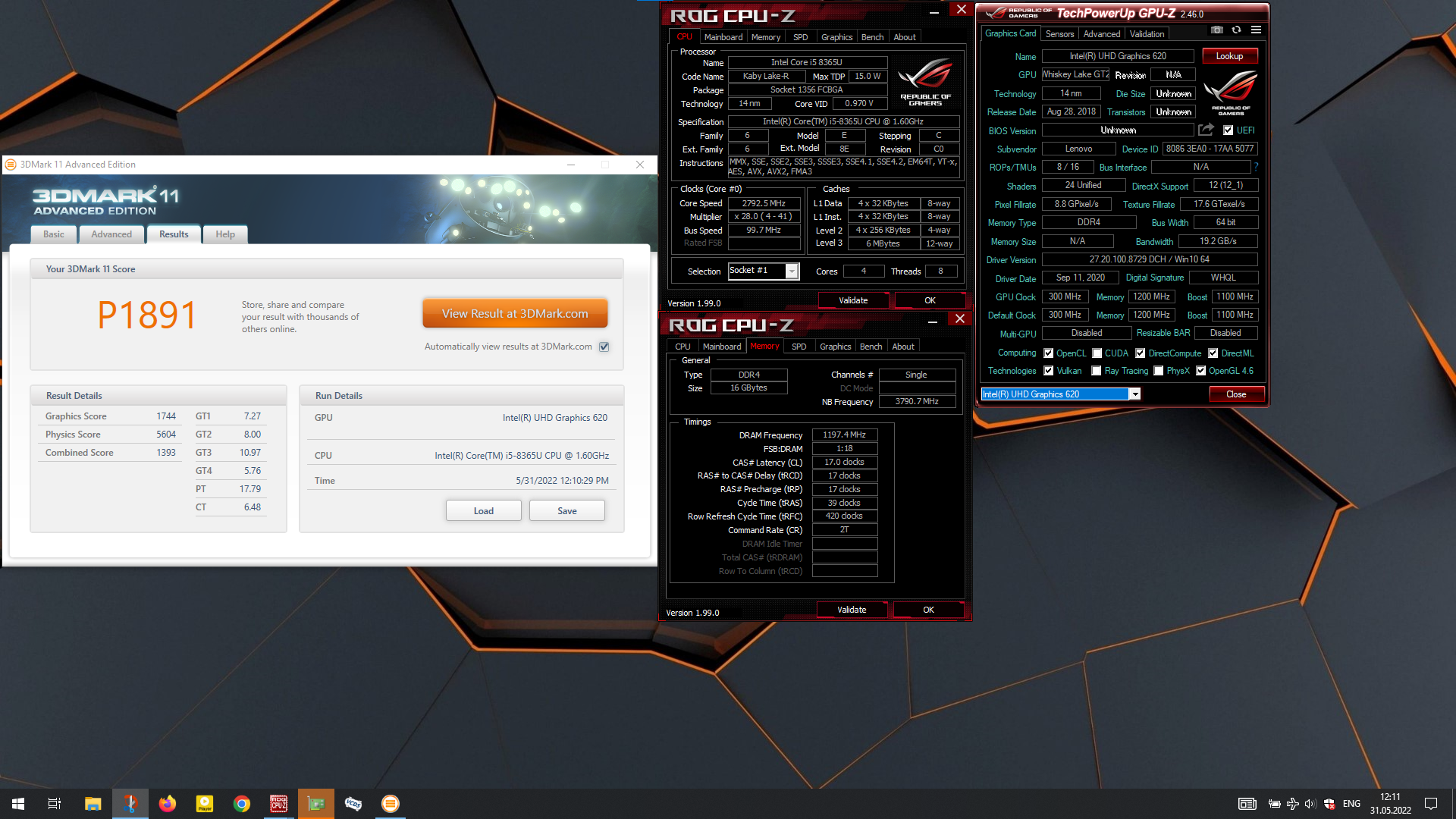
Task: Click the Save button in Run Details
Action: [x=567, y=511]
